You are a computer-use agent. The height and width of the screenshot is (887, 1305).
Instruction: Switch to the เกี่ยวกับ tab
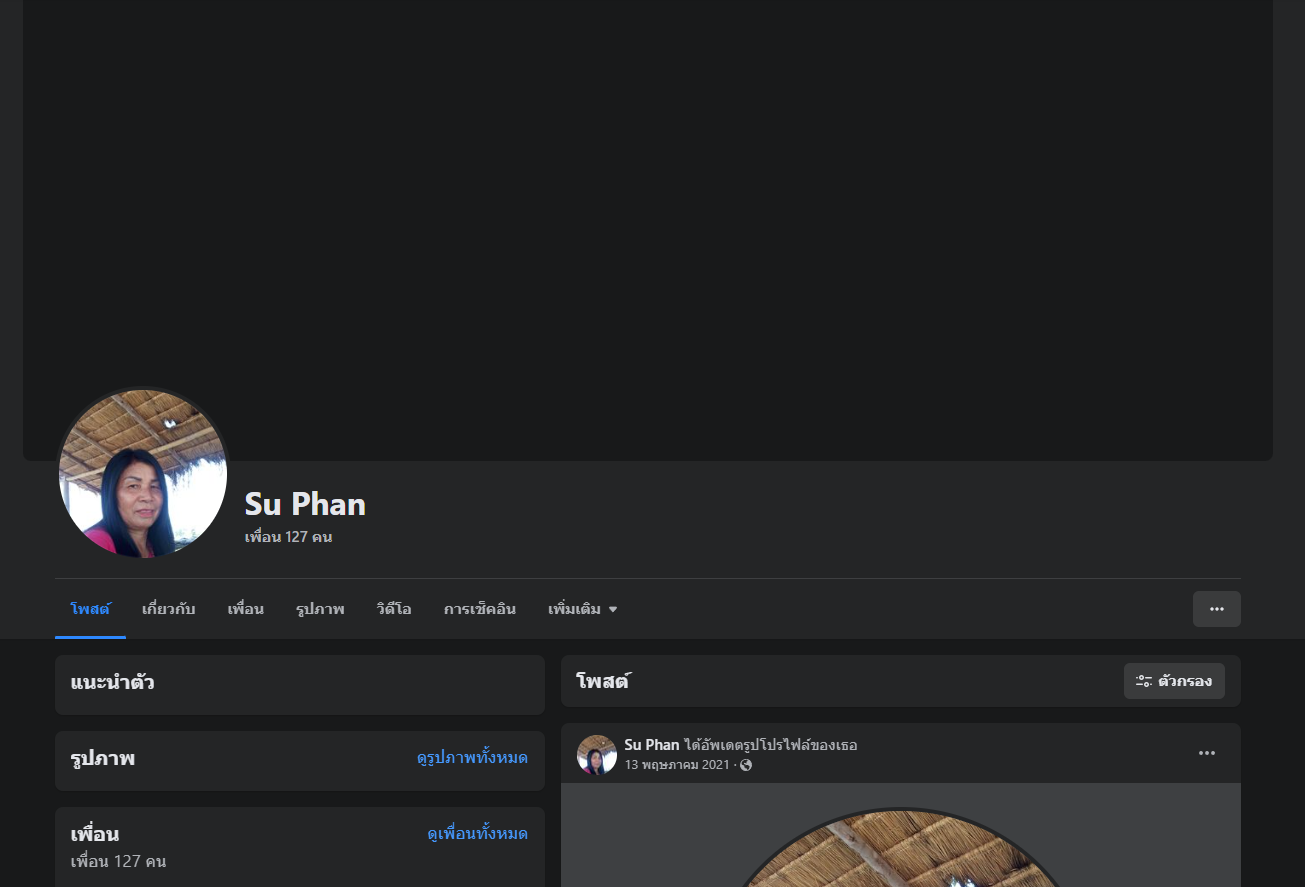169,609
